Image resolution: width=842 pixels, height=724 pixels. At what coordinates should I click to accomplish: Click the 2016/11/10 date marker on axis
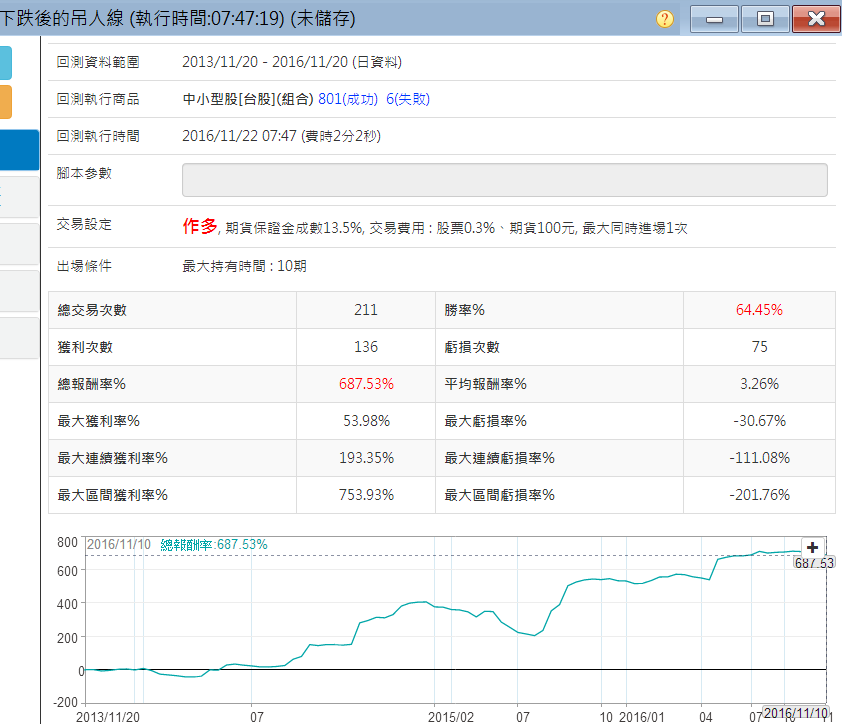[x=796, y=714]
